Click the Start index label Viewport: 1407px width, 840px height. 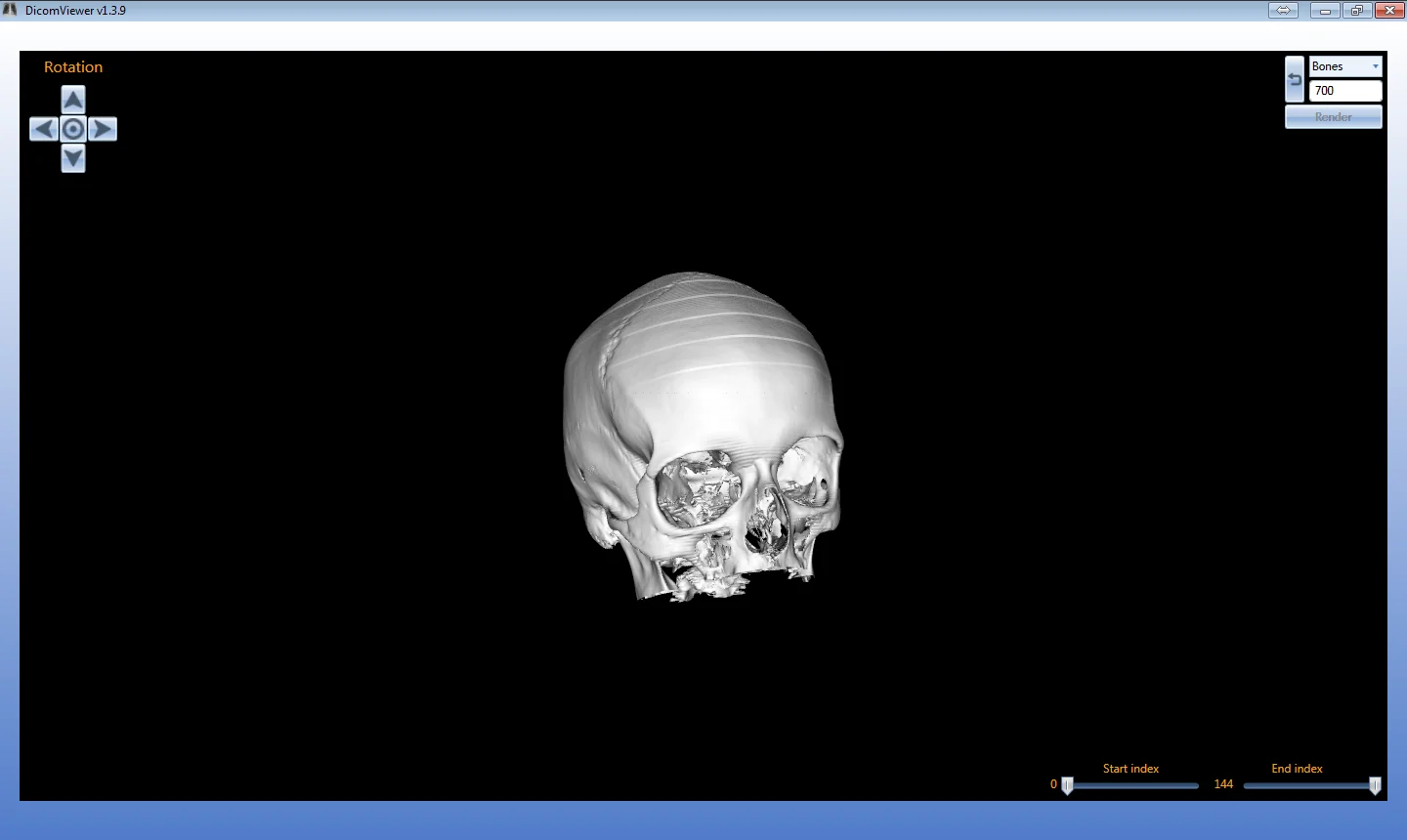click(1130, 769)
